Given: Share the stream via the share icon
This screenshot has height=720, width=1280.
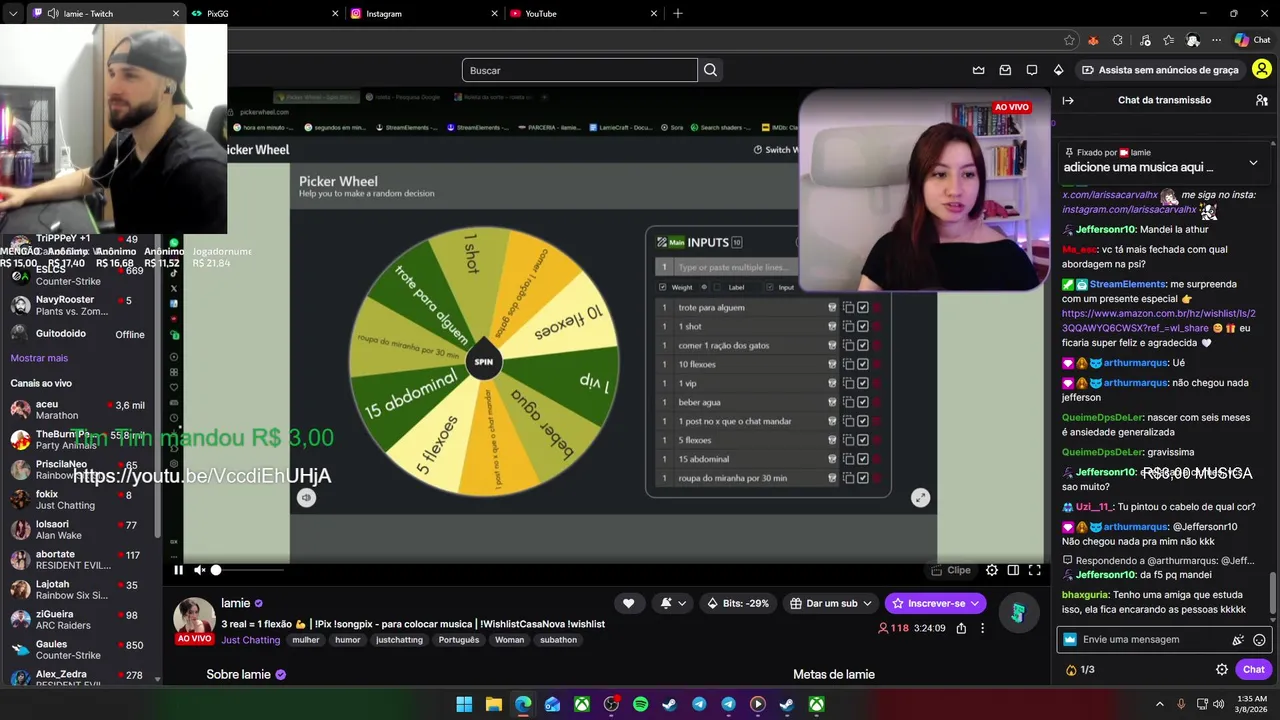Looking at the screenshot, I should click(961, 628).
